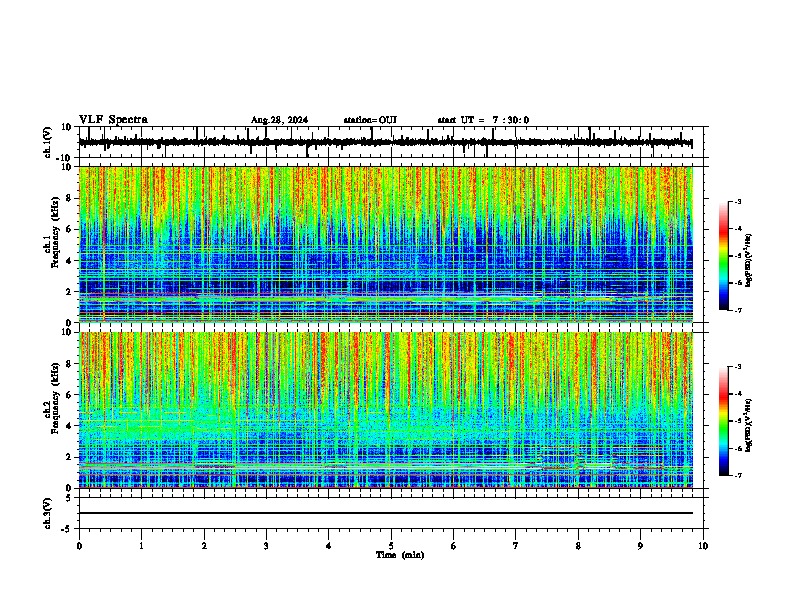Click the "start UT = 7:30:0" label
792x612 pixels.
(x=483, y=120)
